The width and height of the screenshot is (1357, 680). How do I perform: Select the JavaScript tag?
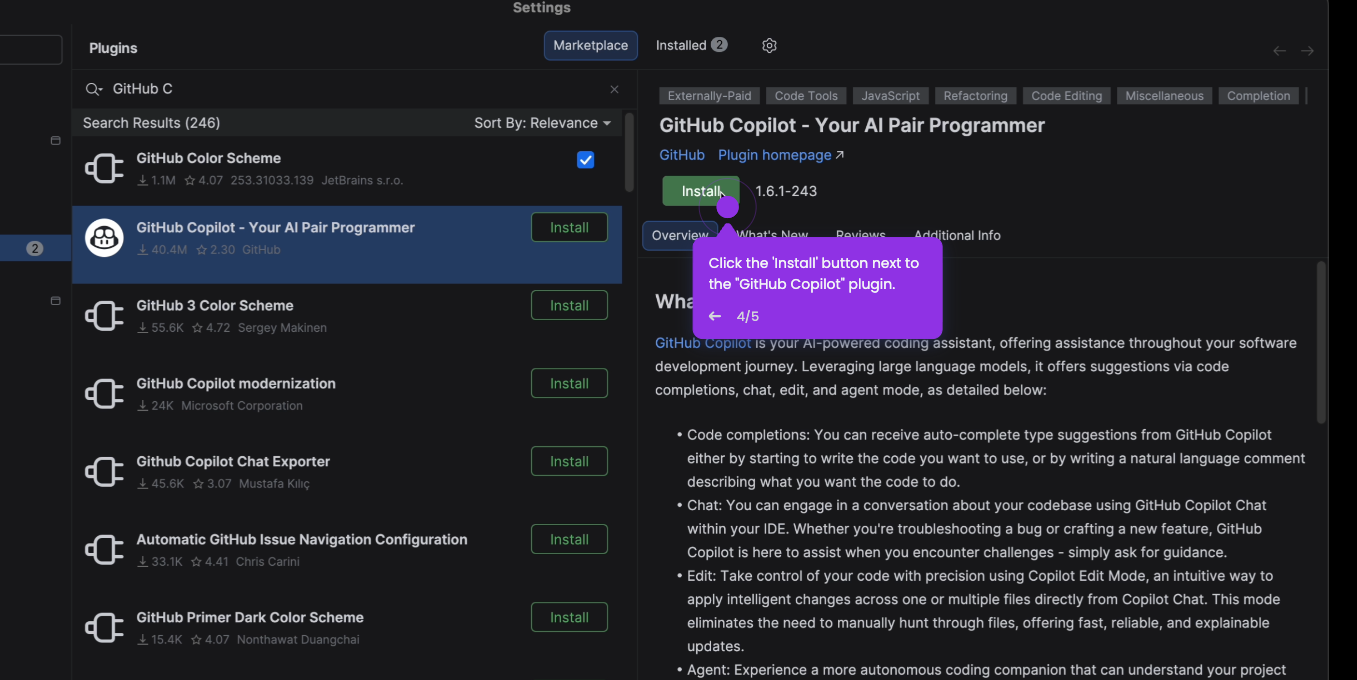point(891,96)
